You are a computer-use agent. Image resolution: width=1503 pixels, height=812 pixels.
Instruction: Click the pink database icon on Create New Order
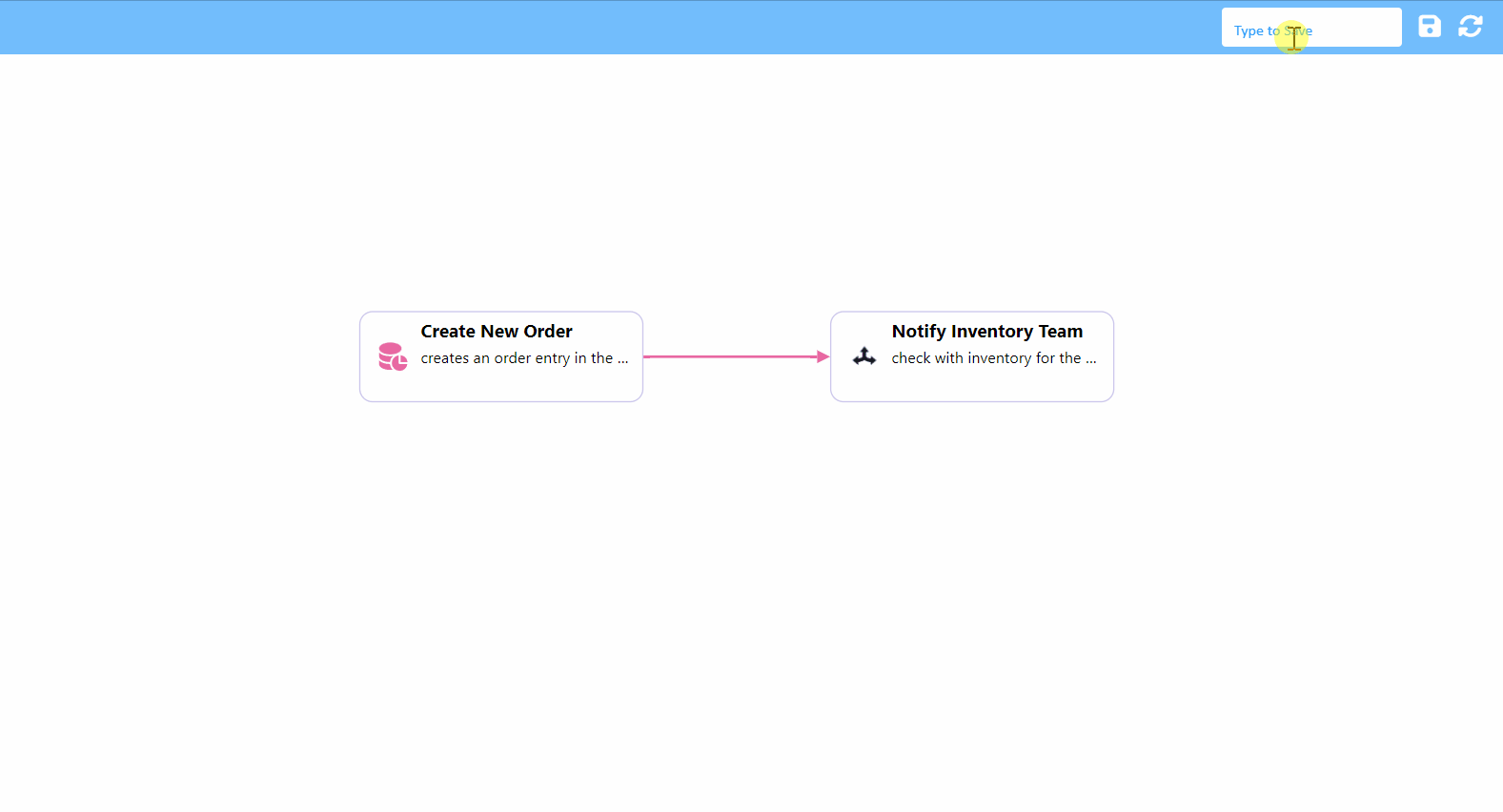(x=393, y=356)
